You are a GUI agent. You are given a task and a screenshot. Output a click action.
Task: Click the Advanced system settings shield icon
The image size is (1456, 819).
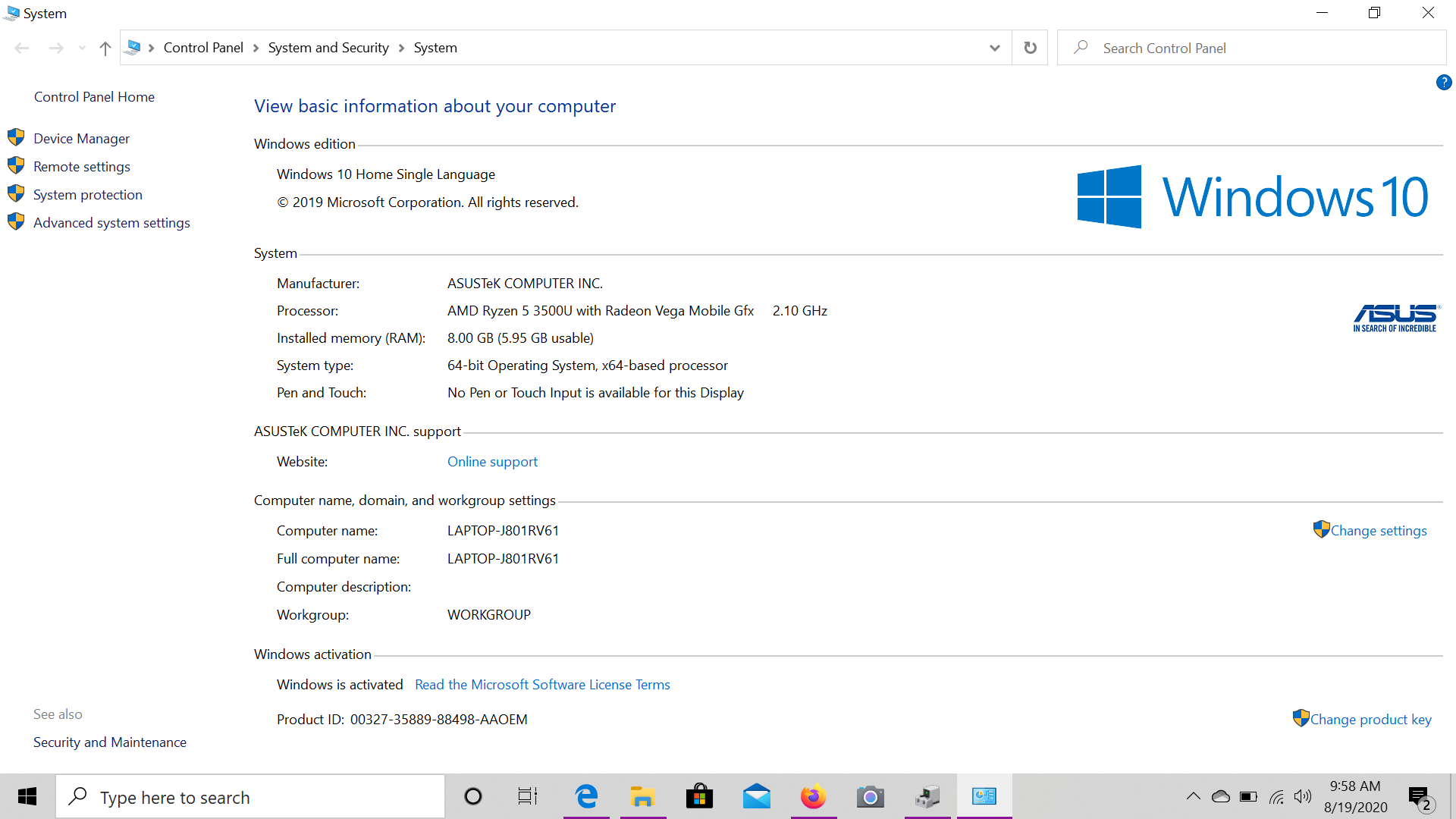coord(16,221)
